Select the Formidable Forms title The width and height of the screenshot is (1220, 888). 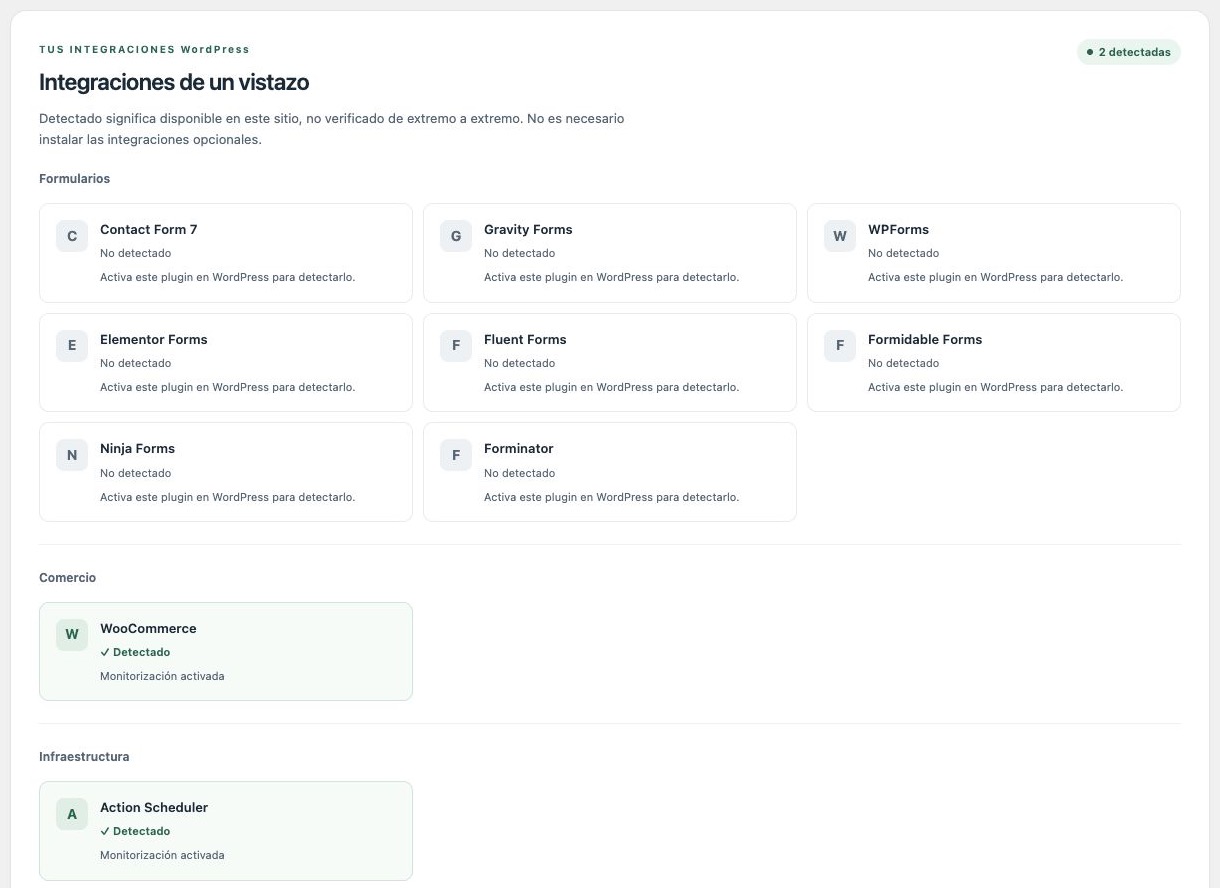coord(925,339)
